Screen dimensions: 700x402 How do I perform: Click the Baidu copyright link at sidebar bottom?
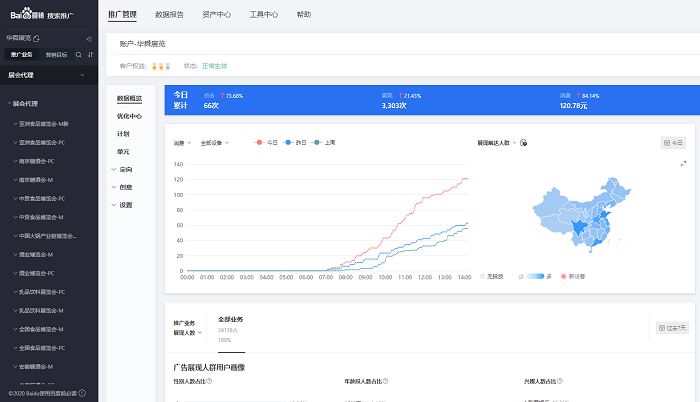coord(43,394)
